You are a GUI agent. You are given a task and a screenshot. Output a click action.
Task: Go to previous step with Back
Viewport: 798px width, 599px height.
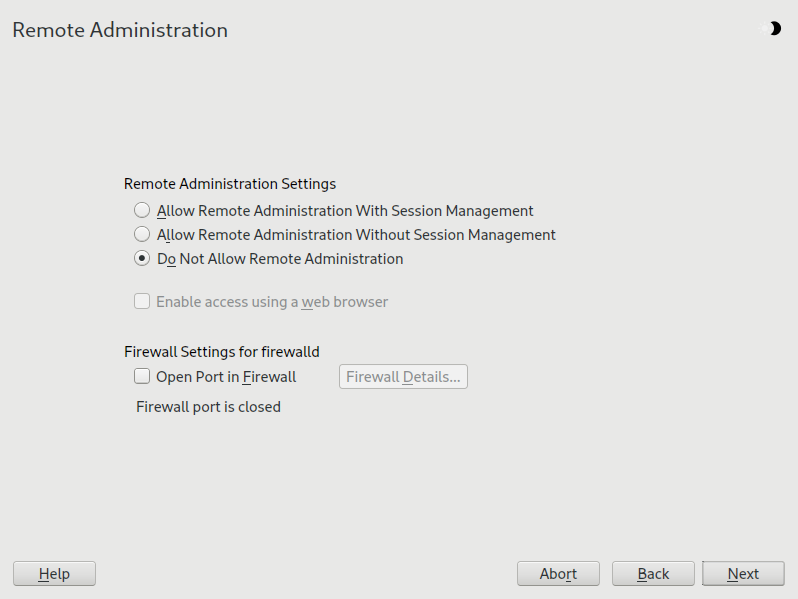(653, 574)
